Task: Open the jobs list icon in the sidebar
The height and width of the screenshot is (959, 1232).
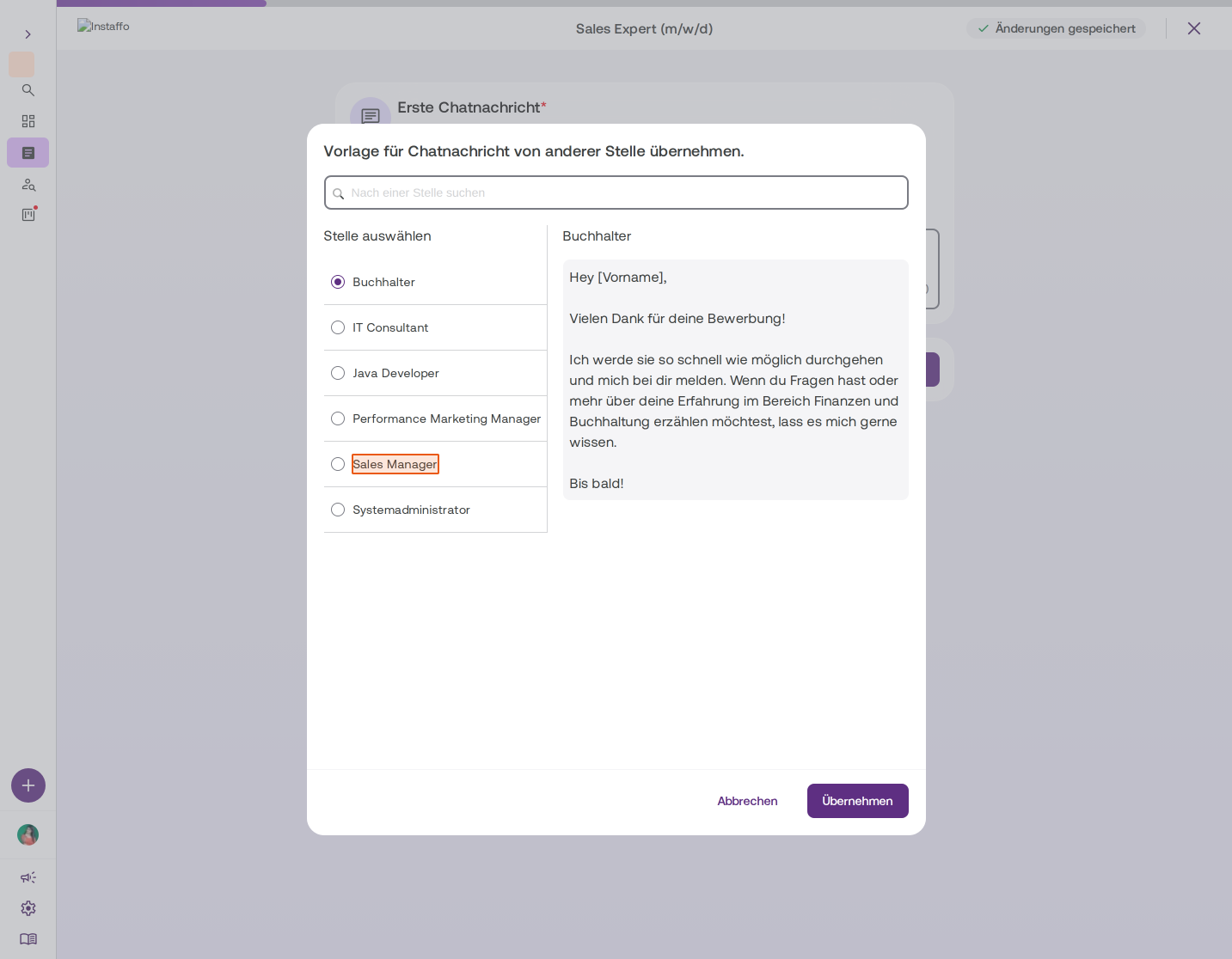Action: [28, 153]
